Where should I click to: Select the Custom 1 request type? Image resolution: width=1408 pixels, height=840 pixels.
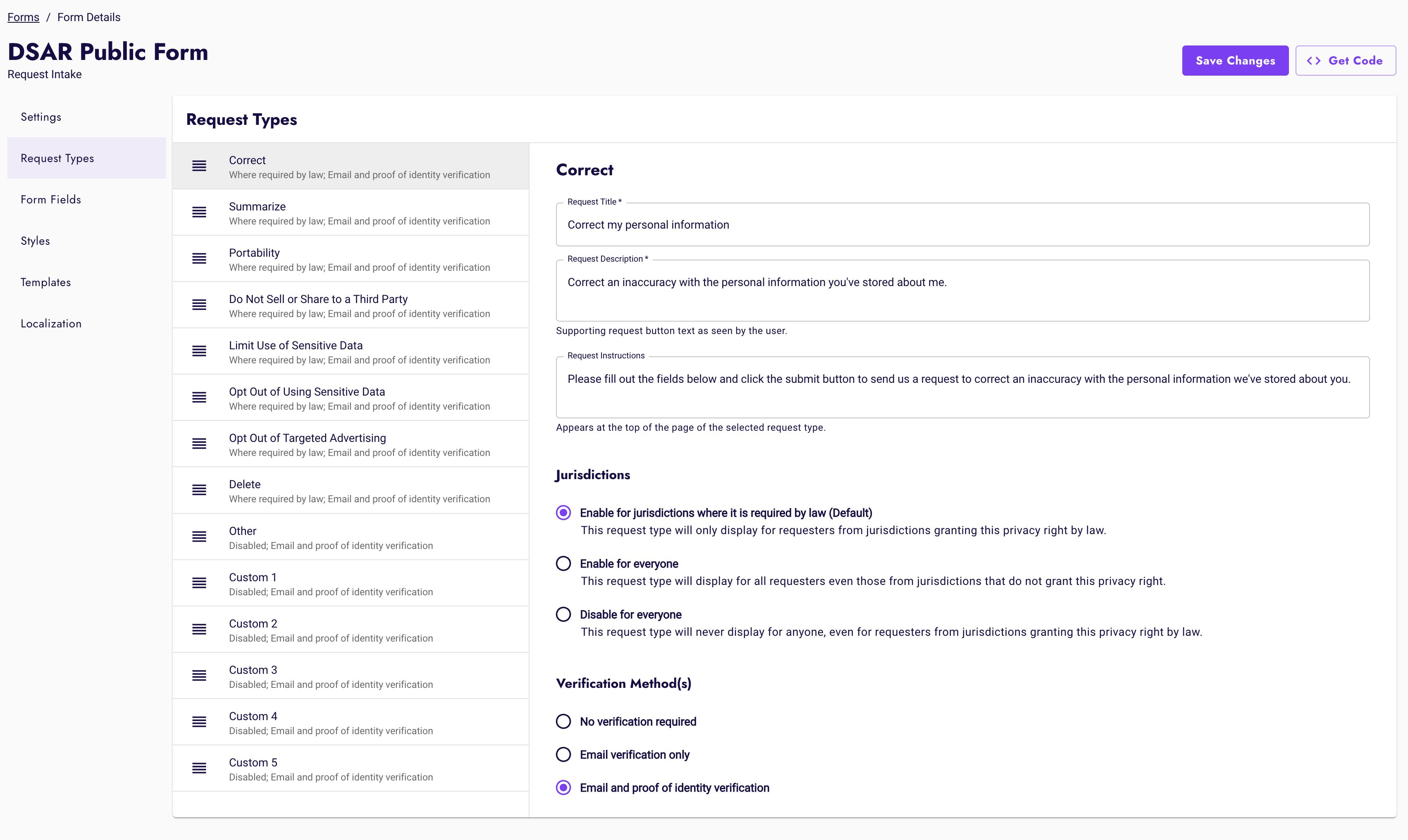tap(351, 584)
